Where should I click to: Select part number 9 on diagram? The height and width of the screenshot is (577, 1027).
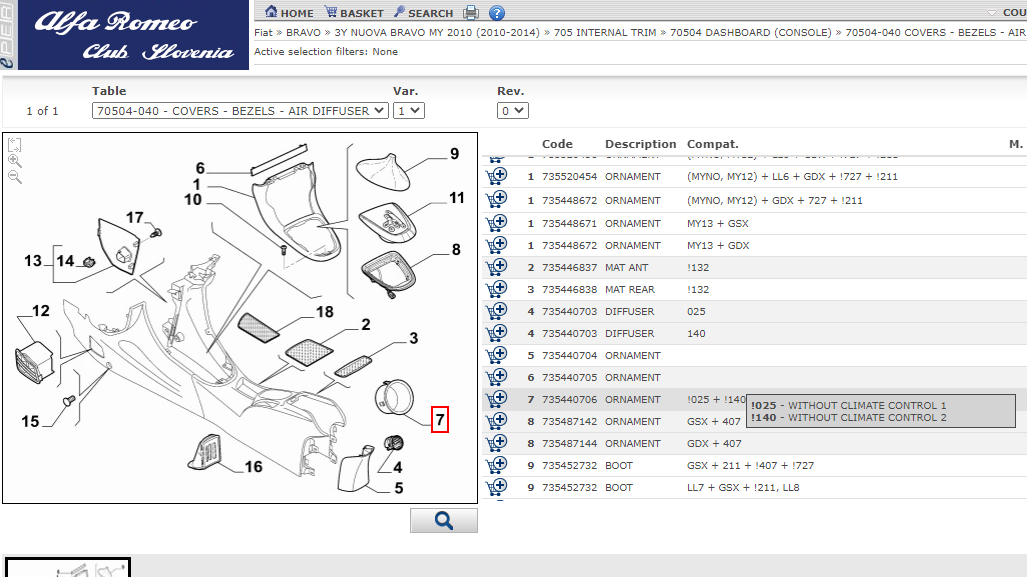[x=455, y=154]
